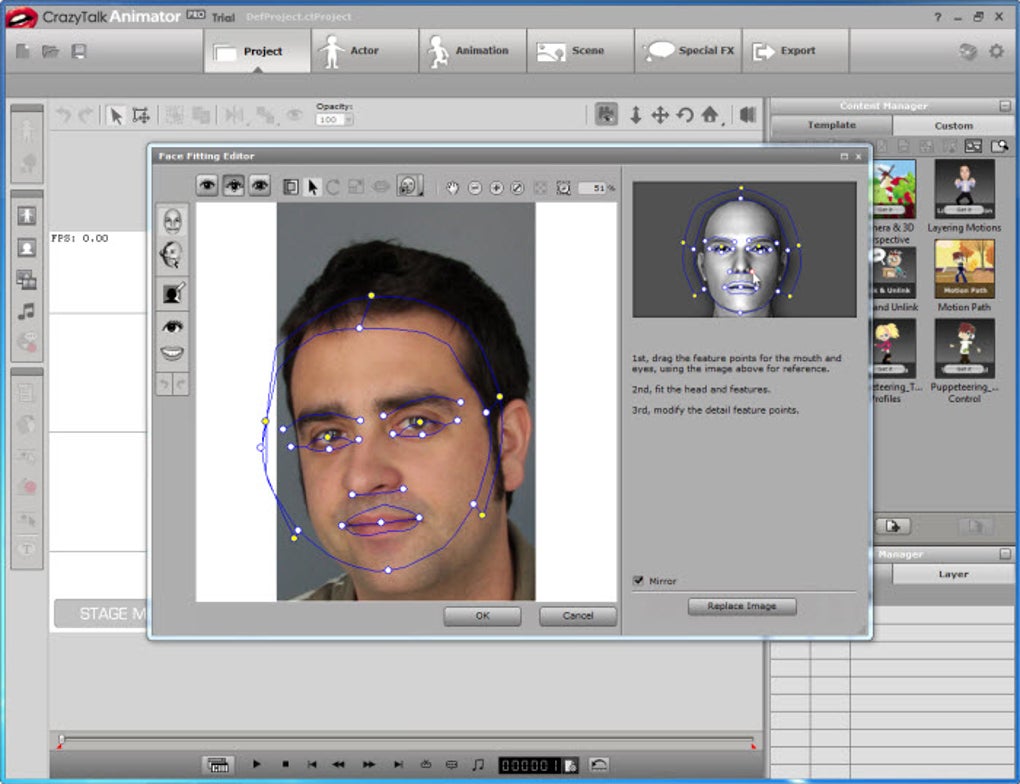Image resolution: width=1020 pixels, height=784 pixels.
Task: Click the zoom in plus icon
Action: tap(496, 187)
